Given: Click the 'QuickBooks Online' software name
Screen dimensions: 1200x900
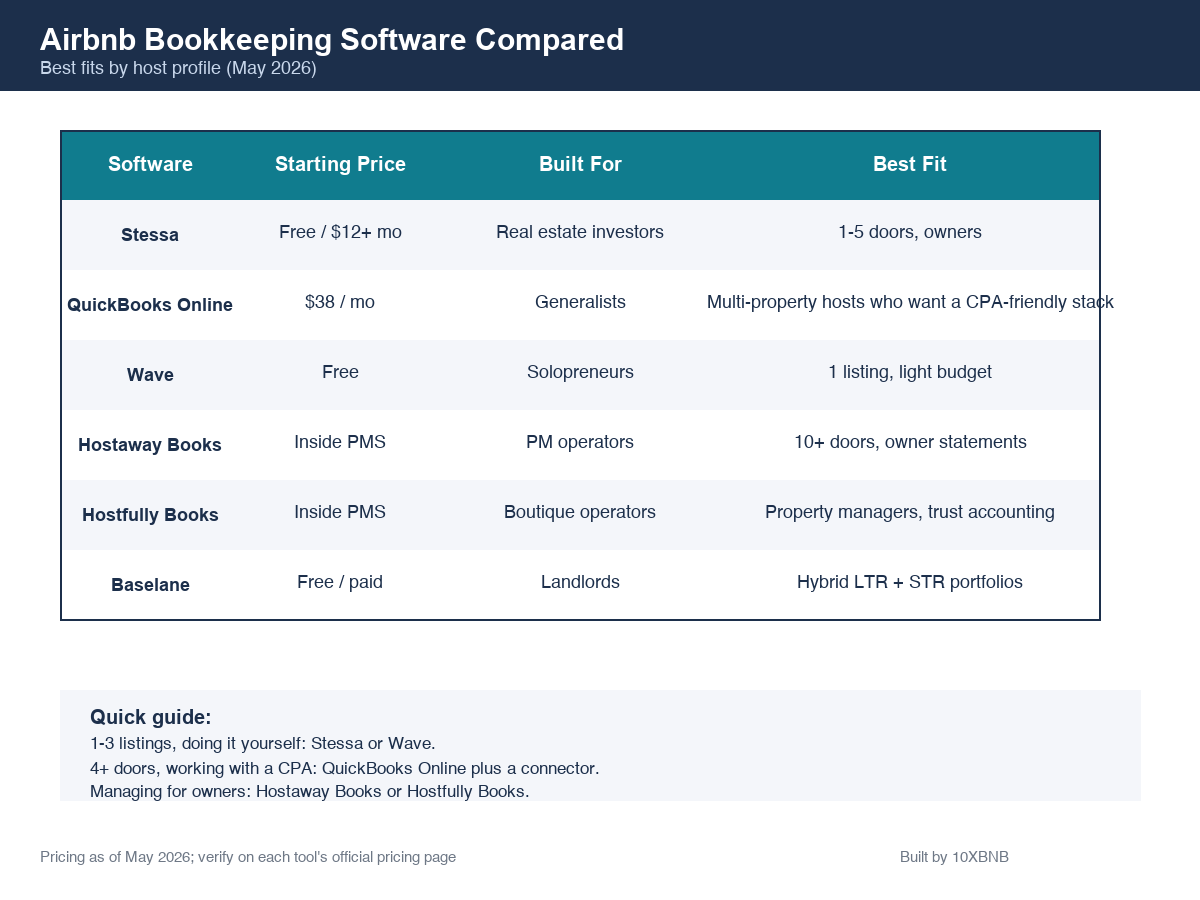Looking at the screenshot, I should pos(150,305).
